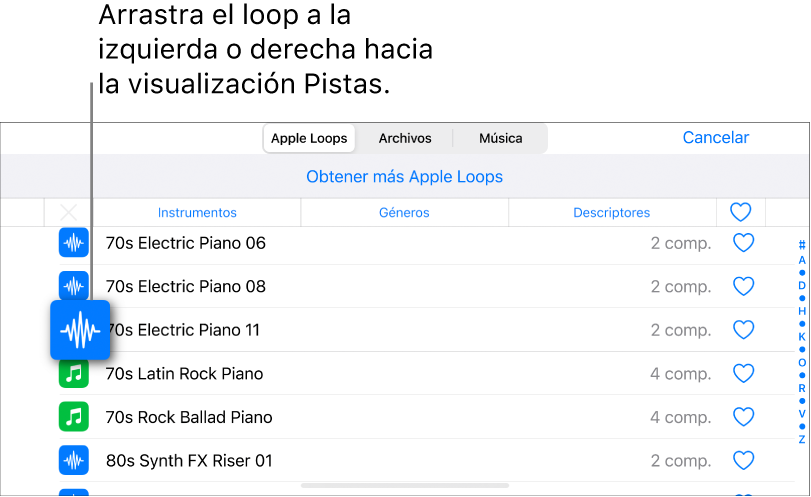Screen dimensions: 811x497
Task: Show favorites using the header heart icon
Action: 740,212
